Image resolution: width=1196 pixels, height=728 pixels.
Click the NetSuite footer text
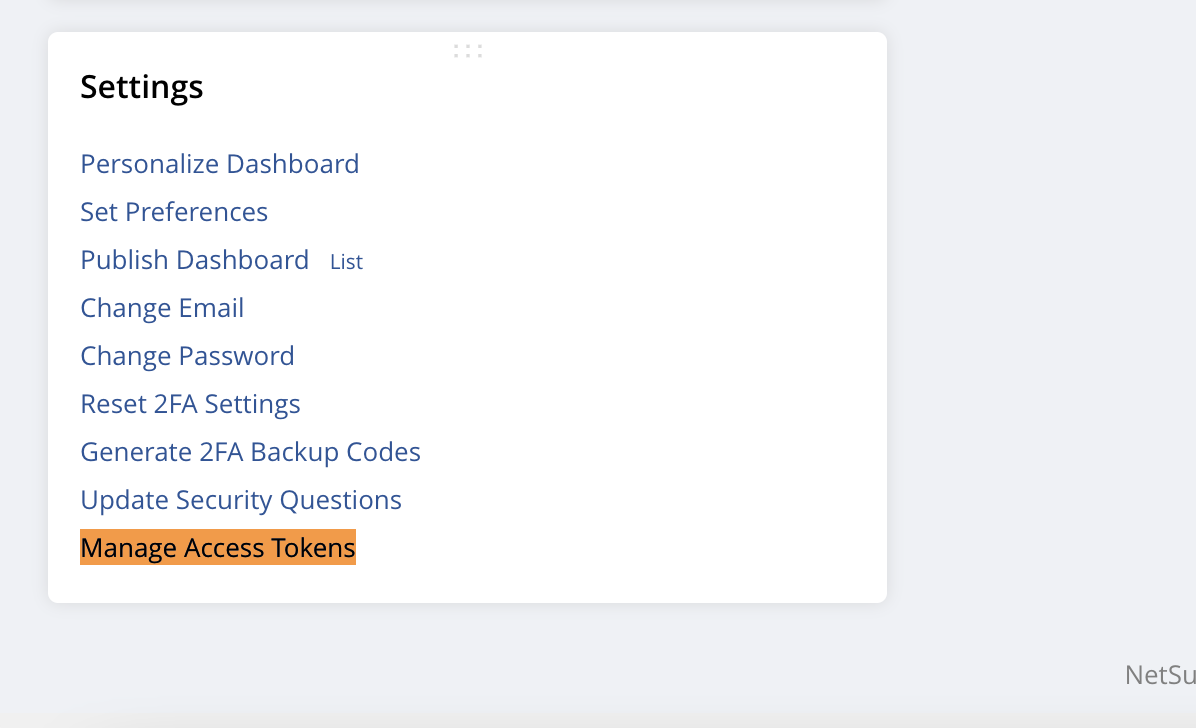coord(1160,675)
